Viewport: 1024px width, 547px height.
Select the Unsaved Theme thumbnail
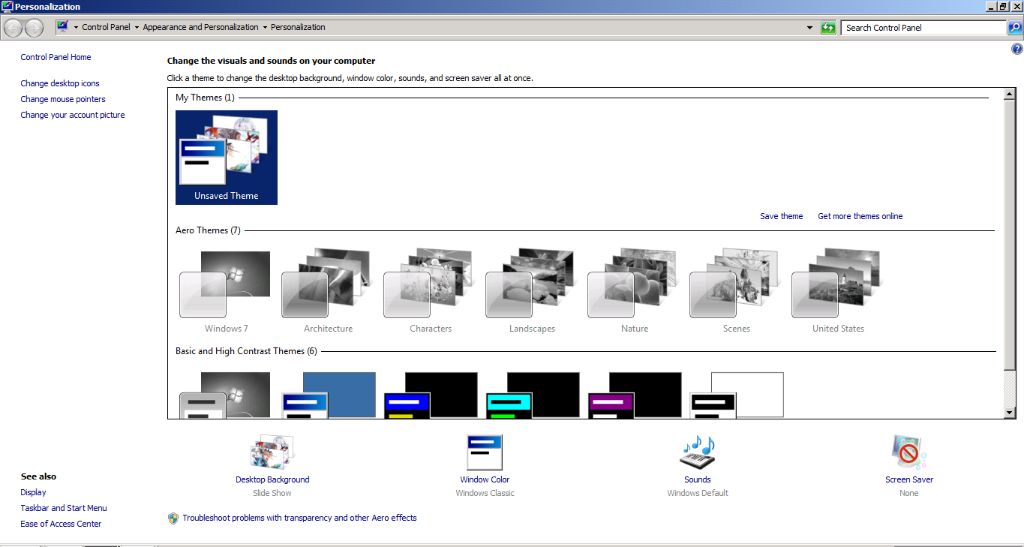pos(226,157)
